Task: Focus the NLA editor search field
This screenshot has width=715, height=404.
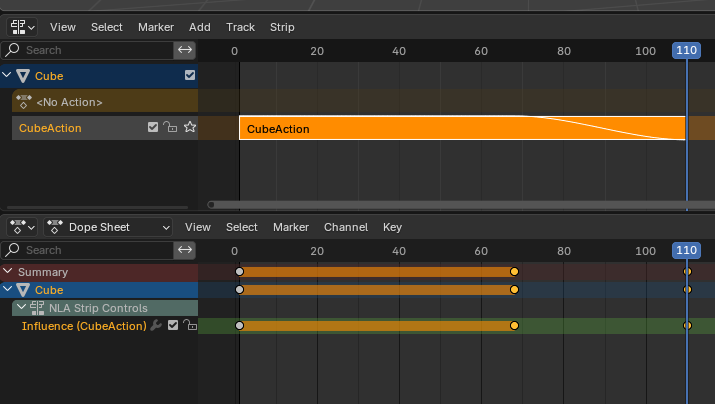Action: [87, 50]
